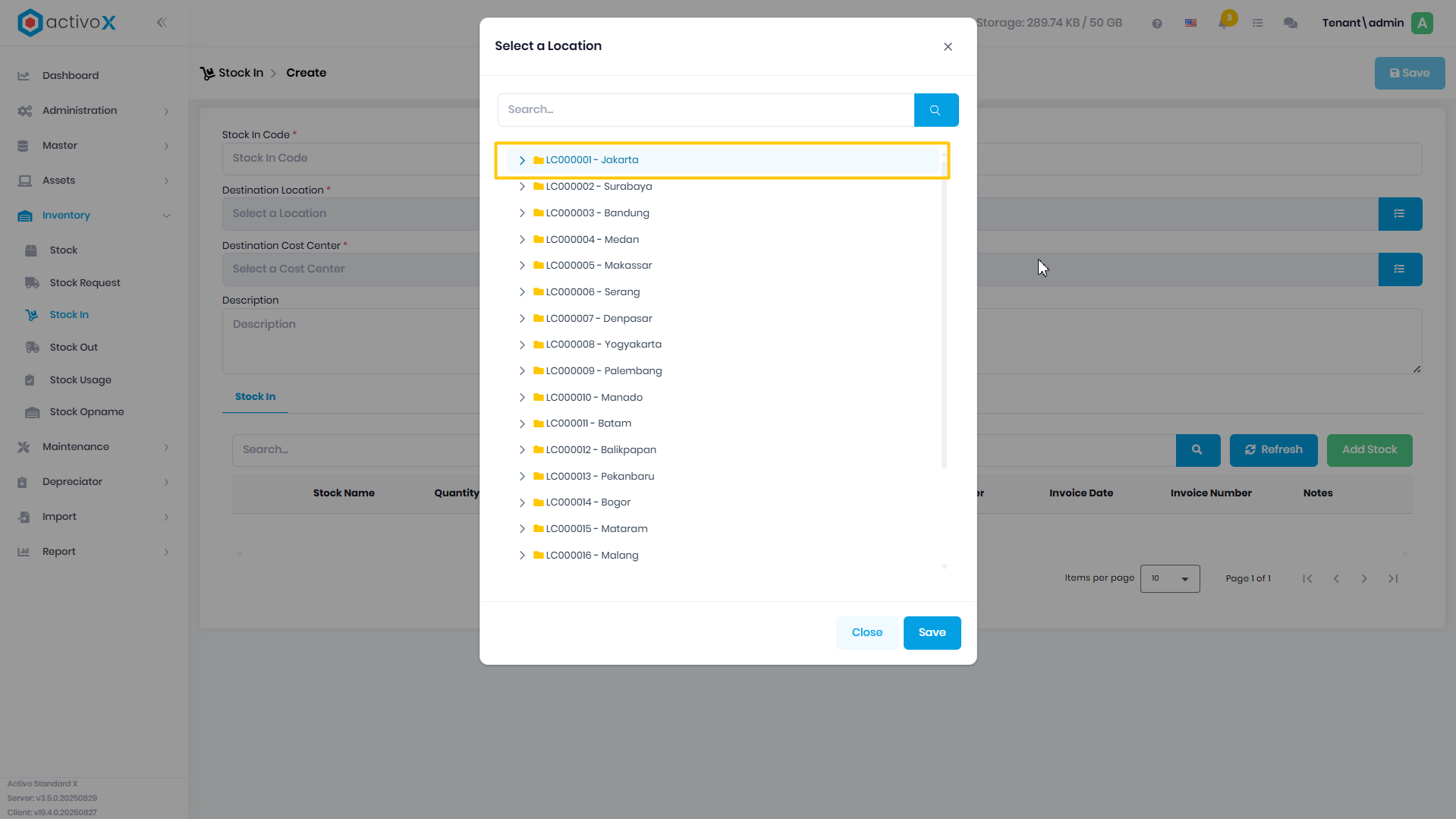Open Destination Location picker list button
Image resolution: width=1456 pixels, height=819 pixels.
tap(1400, 214)
